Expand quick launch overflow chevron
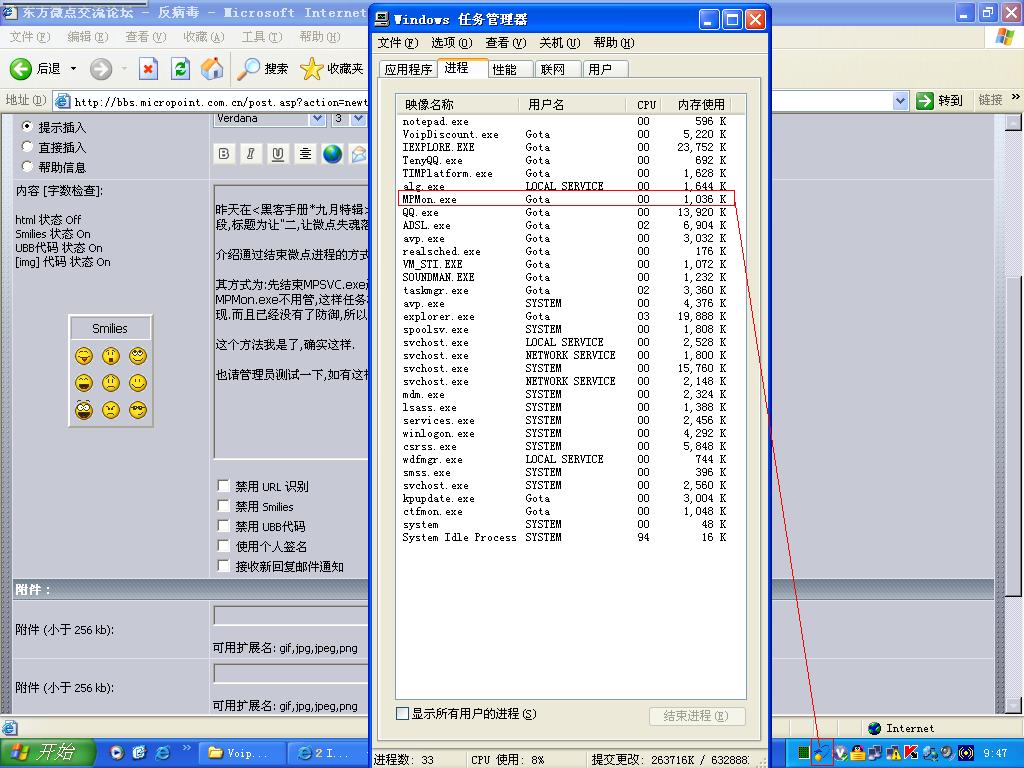This screenshot has height=768, width=1024. (186, 748)
